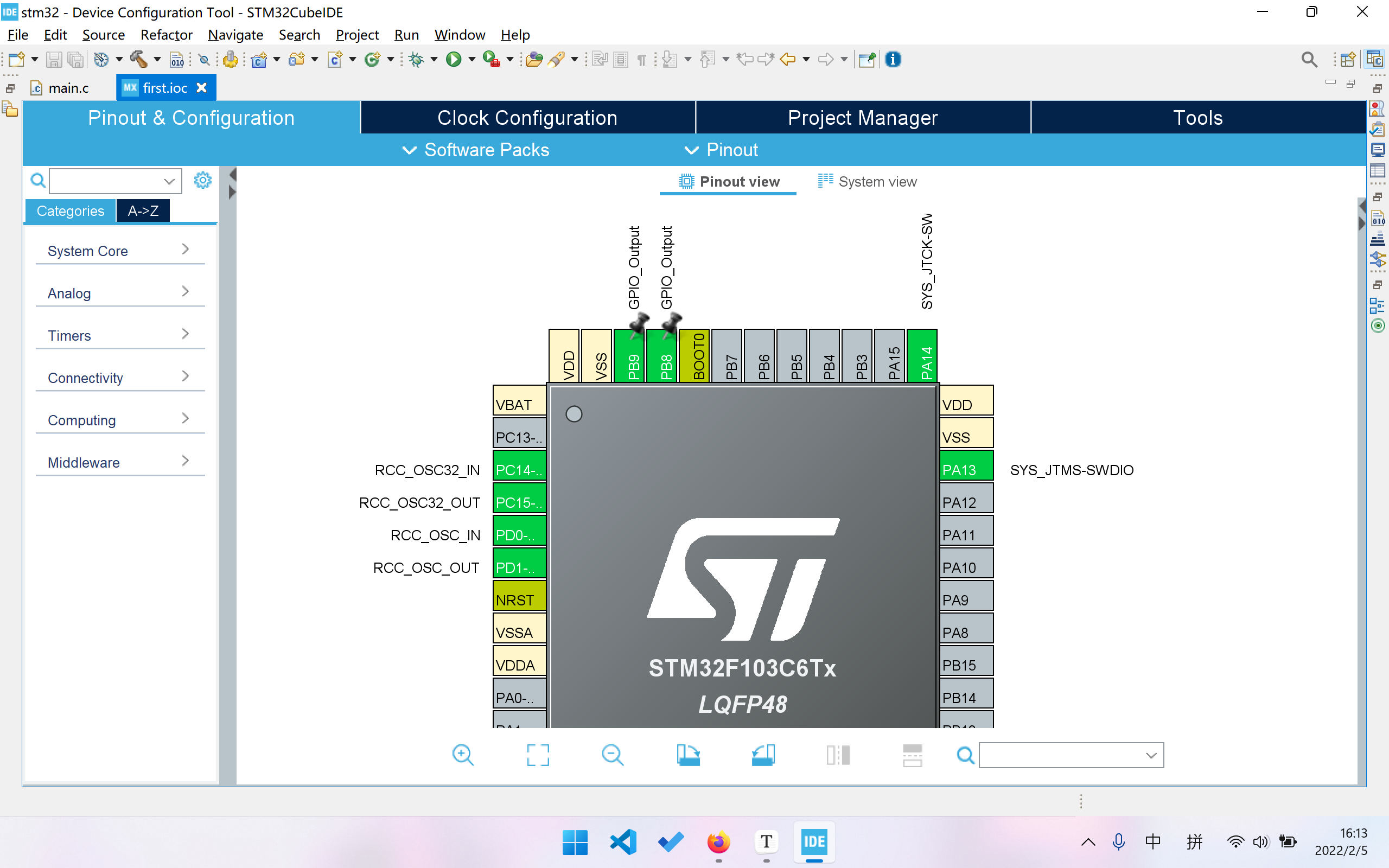The image size is (1389, 868).
Task: Select pin PA12 on the chip
Action: pos(966,499)
